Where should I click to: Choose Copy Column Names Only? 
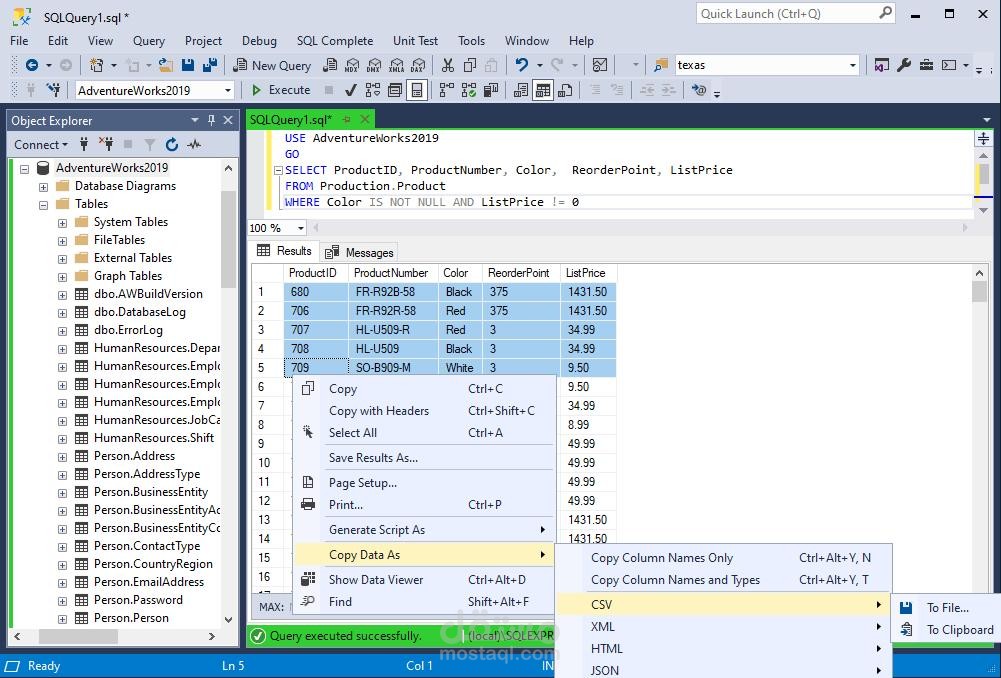coord(724,557)
